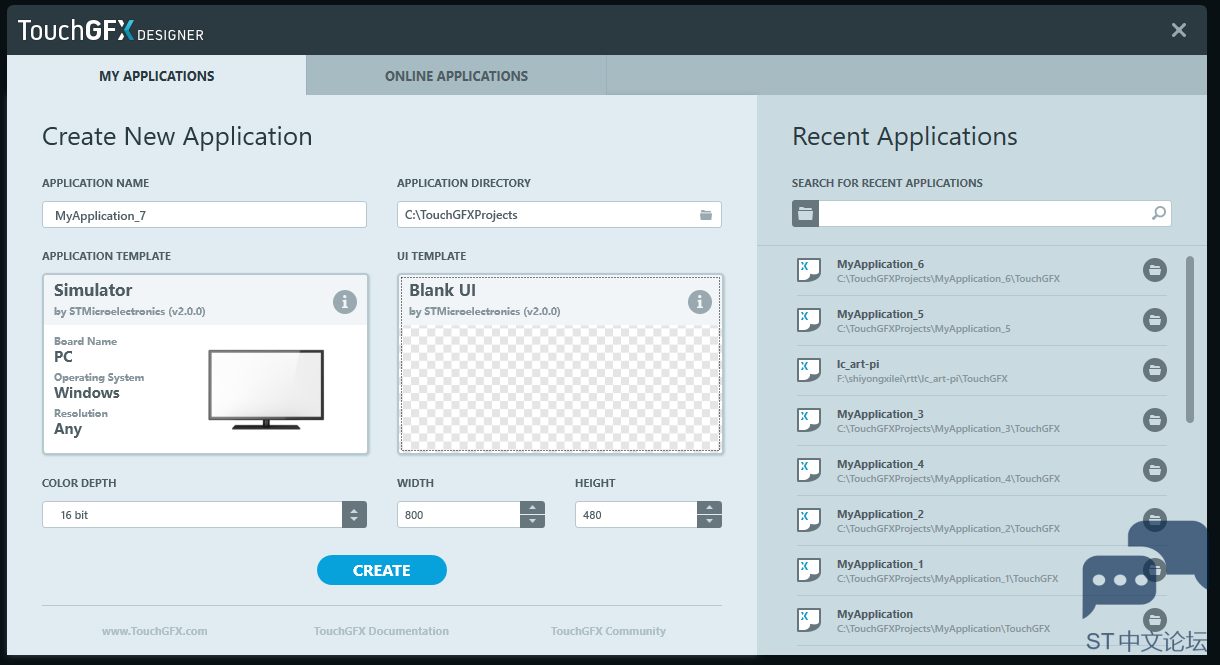Browse for application directory folder icon
Image resolution: width=1220 pixels, height=665 pixels.
[x=706, y=215]
